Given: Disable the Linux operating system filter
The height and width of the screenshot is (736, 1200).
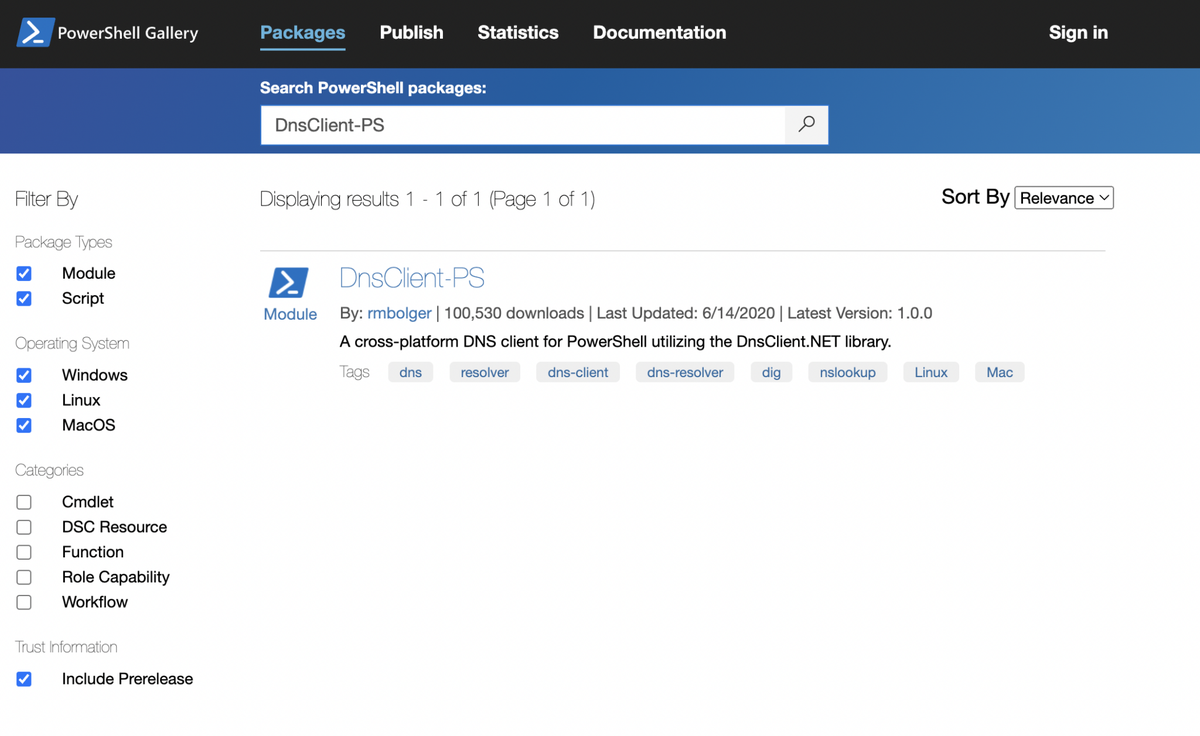Looking at the screenshot, I should pyautogui.click(x=24, y=400).
